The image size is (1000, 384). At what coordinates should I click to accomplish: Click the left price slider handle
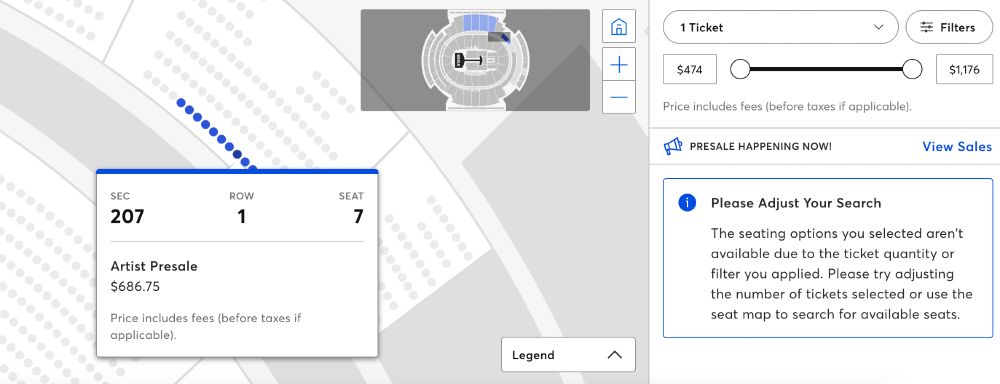click(740, 69)
